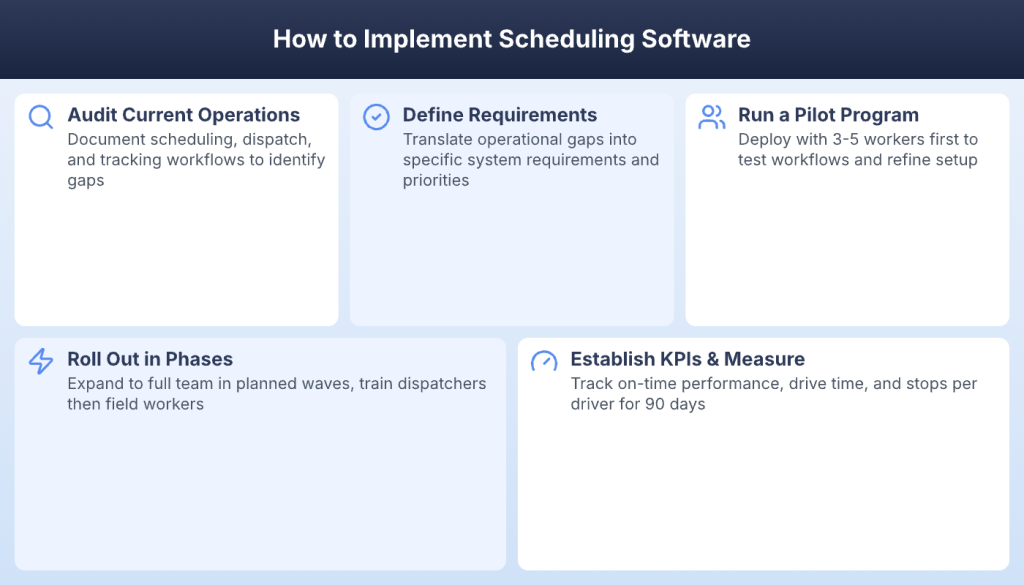Click the magnifying glass icon beside Audit Current Operations
1024x585 pixels.
(x=40, y=117)
